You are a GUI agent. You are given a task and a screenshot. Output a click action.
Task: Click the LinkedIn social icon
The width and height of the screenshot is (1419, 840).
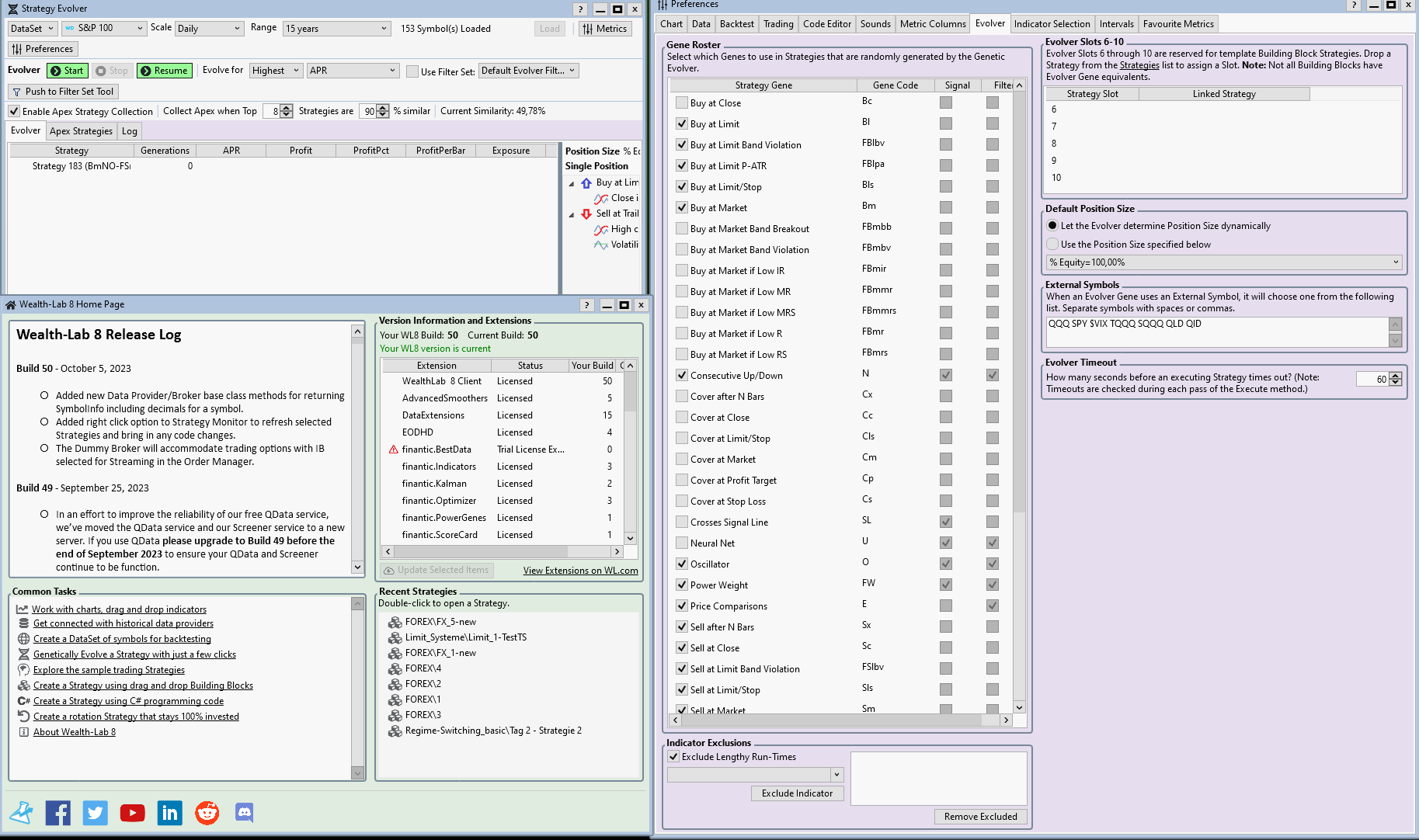pos(170,813)
